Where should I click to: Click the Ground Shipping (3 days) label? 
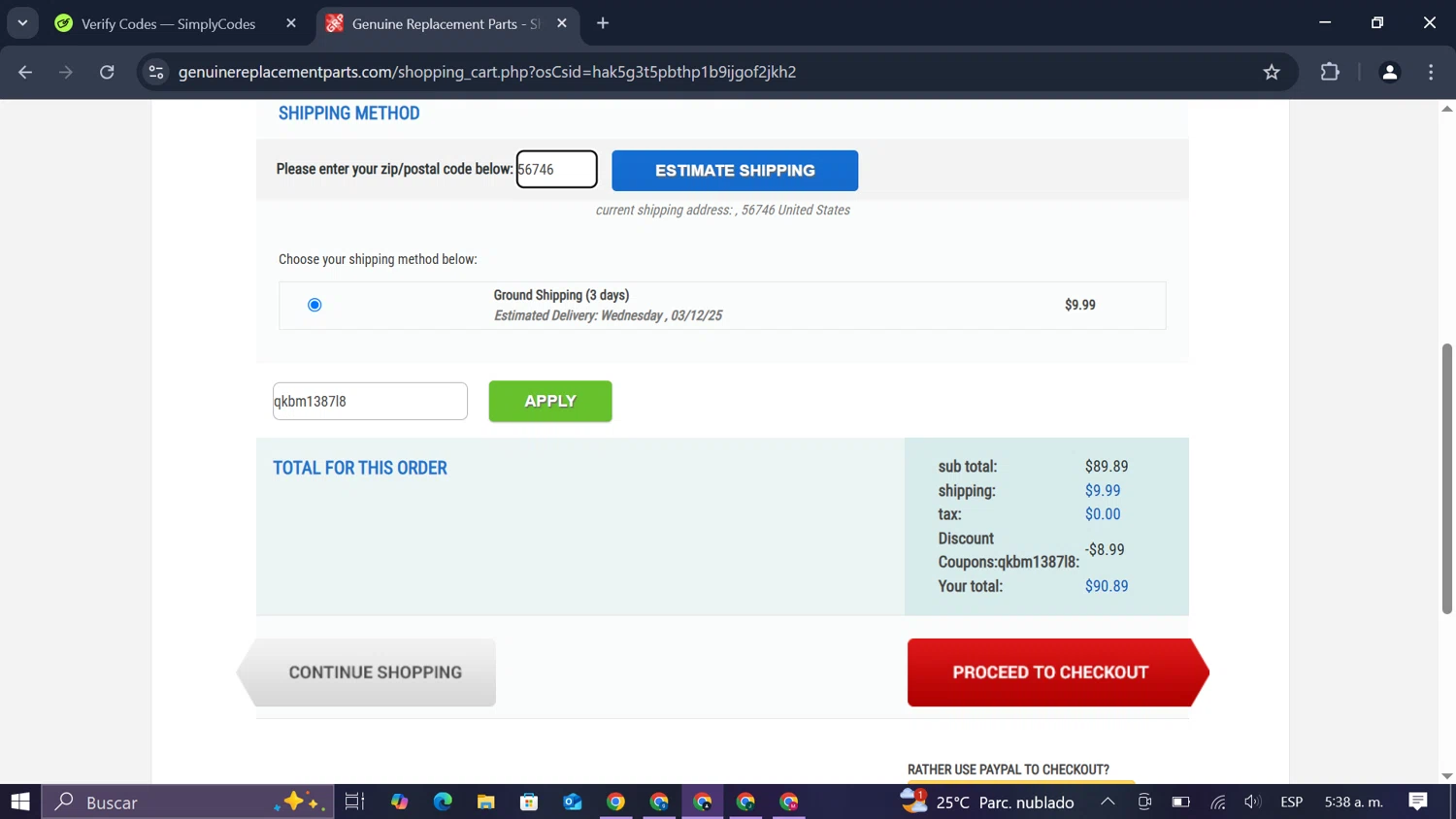561,295
